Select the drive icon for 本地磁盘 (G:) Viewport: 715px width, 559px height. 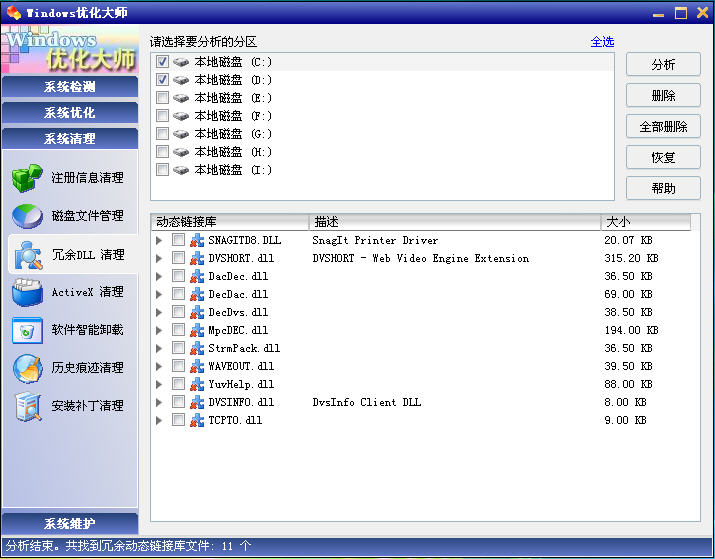pyautogui.click(x=181, y=134)
